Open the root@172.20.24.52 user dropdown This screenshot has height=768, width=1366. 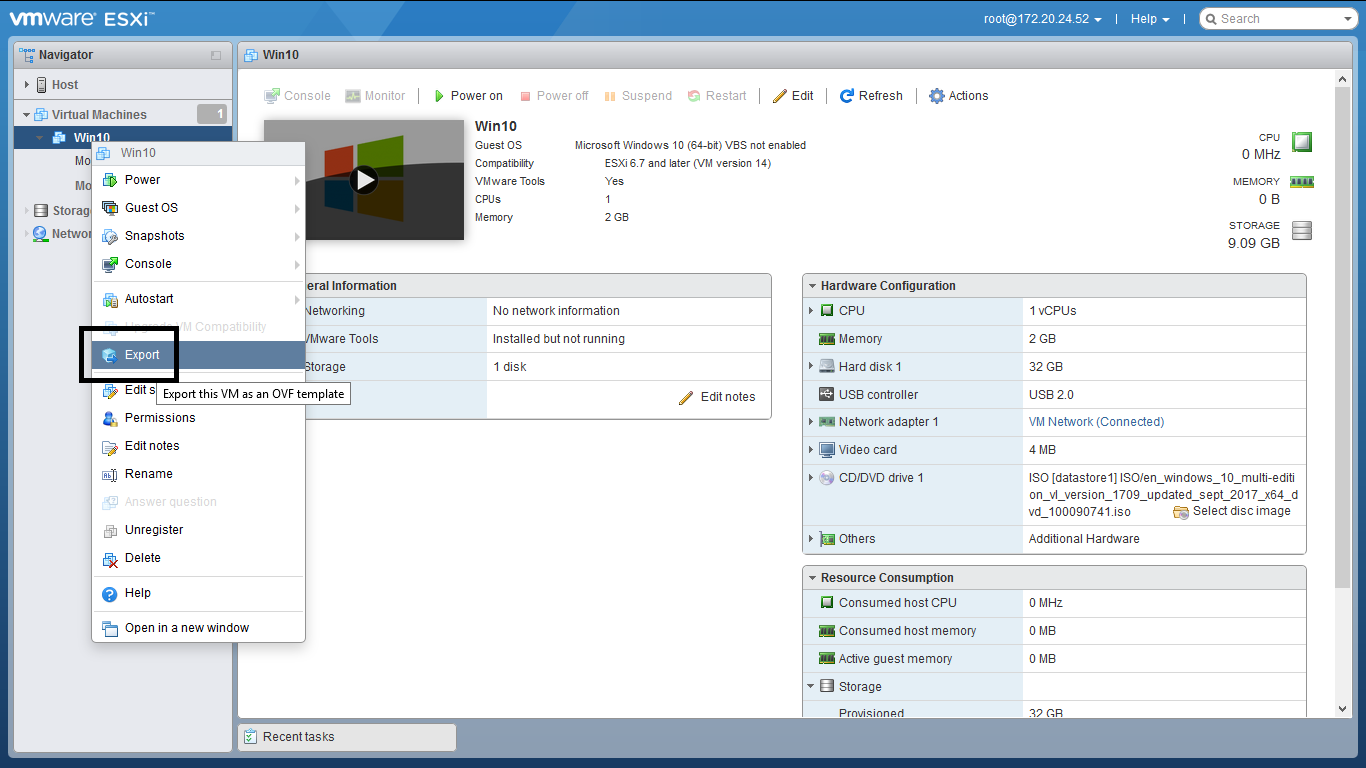pos(1043,19)
